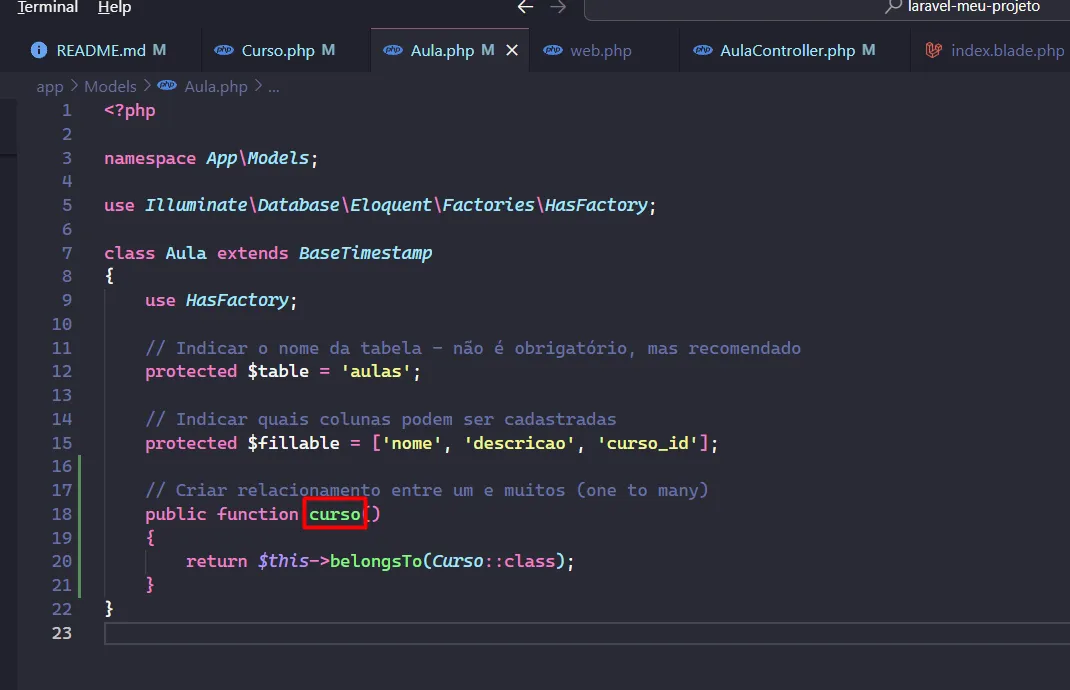Close the Aula.php editor tab
Image resolution: width=1070 pixels, height=690 pixels.
pyautogui.click(x=512, y=50)
